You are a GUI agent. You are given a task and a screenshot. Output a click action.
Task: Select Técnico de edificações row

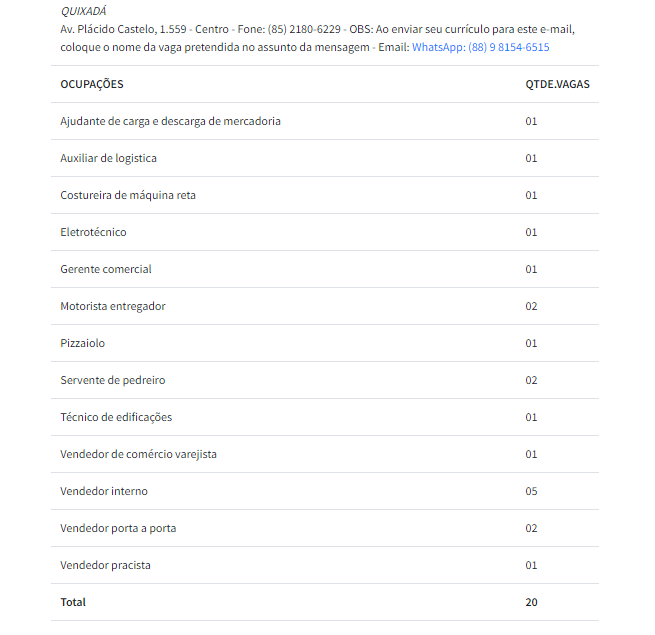click(x=116, y=417)
